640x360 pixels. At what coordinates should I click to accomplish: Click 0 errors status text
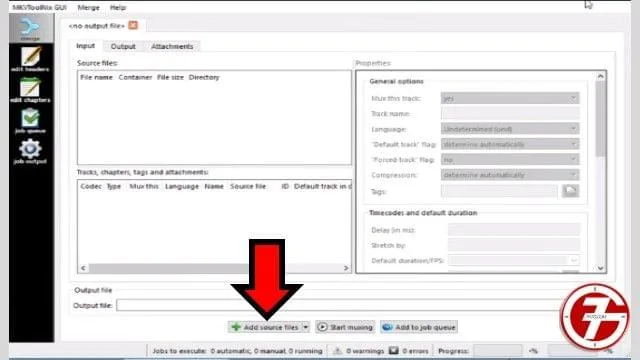[x=415, y=351]
